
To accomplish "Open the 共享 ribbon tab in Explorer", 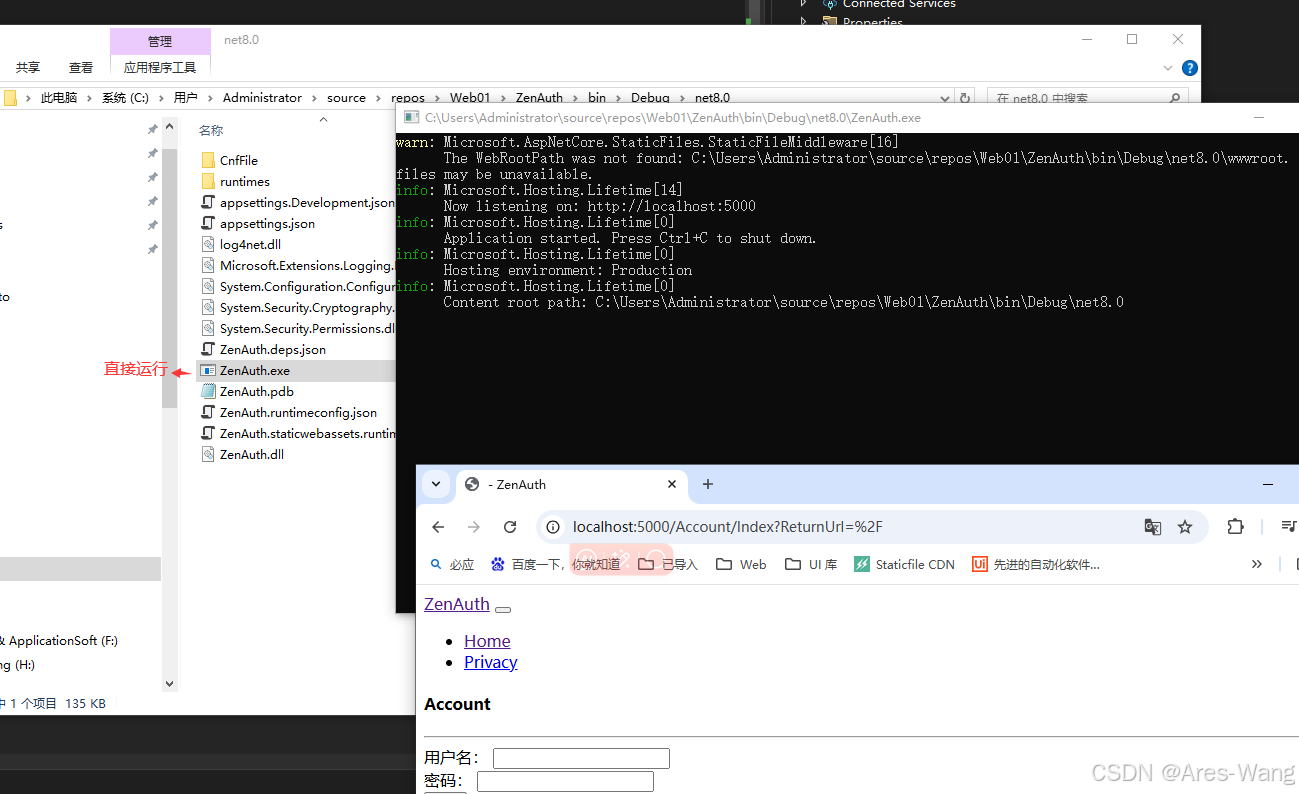I will [x=27, y=68].
